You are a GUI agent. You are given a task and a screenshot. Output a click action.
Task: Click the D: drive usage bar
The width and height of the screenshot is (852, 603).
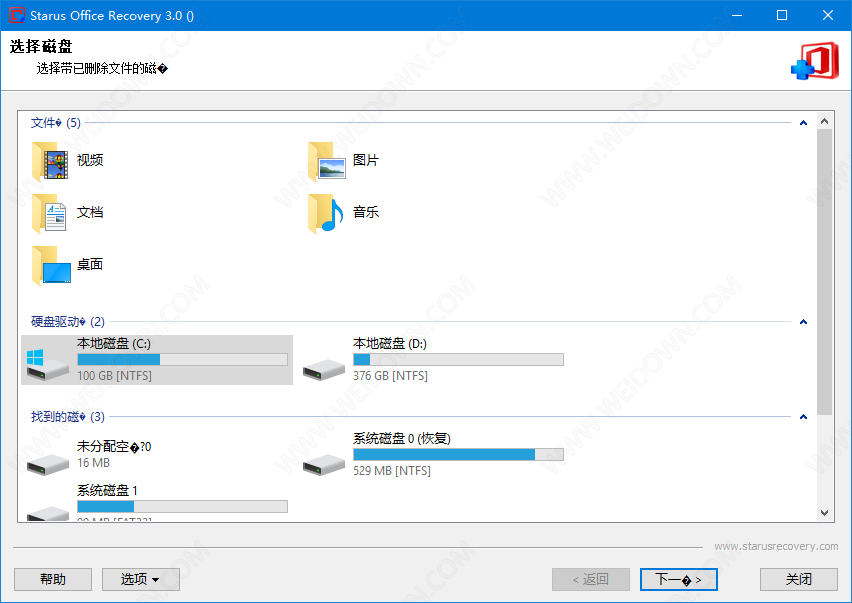click(x=458, y=360)
